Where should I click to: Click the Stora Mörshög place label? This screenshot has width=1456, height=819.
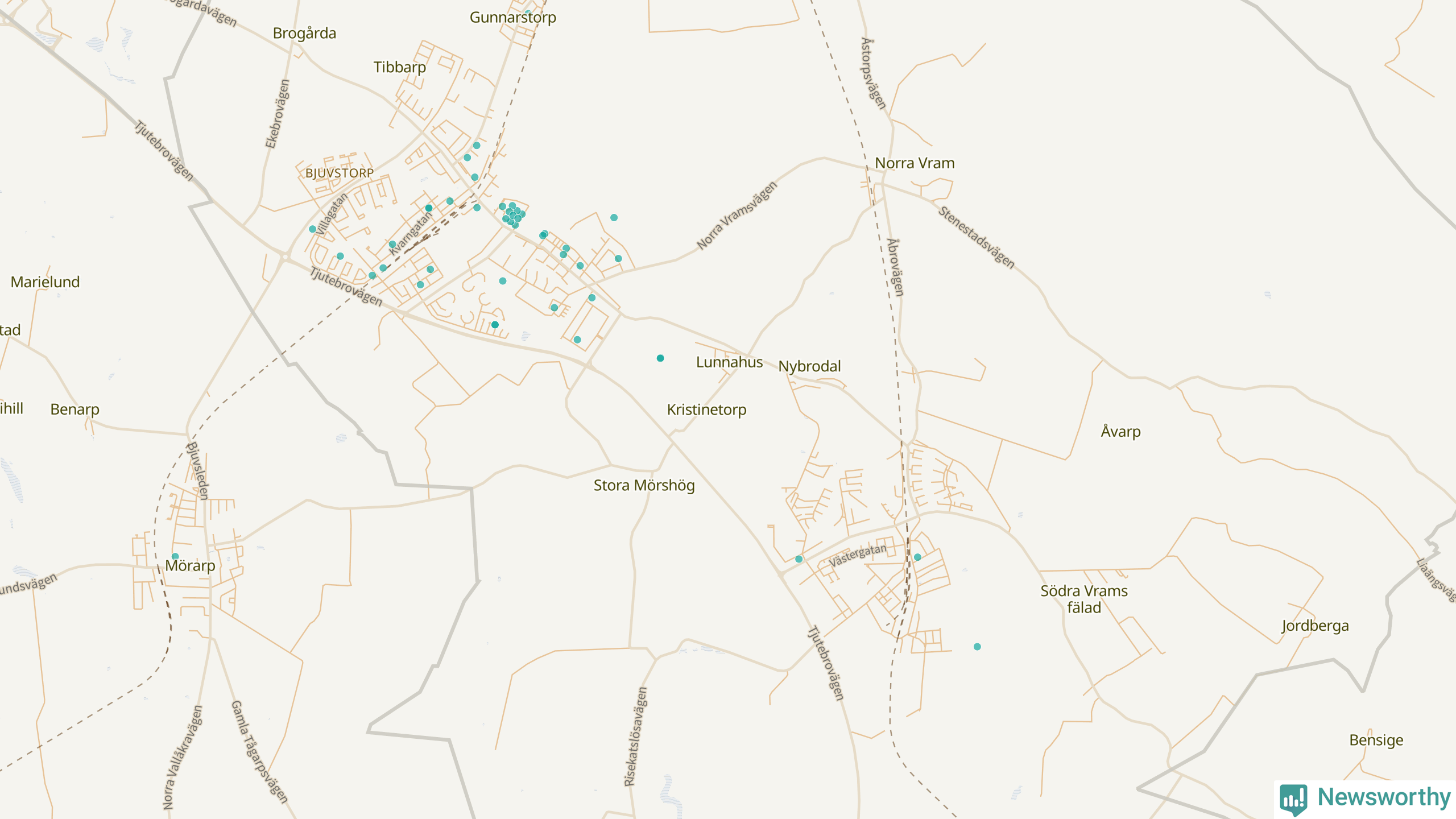tap(644, 485)
